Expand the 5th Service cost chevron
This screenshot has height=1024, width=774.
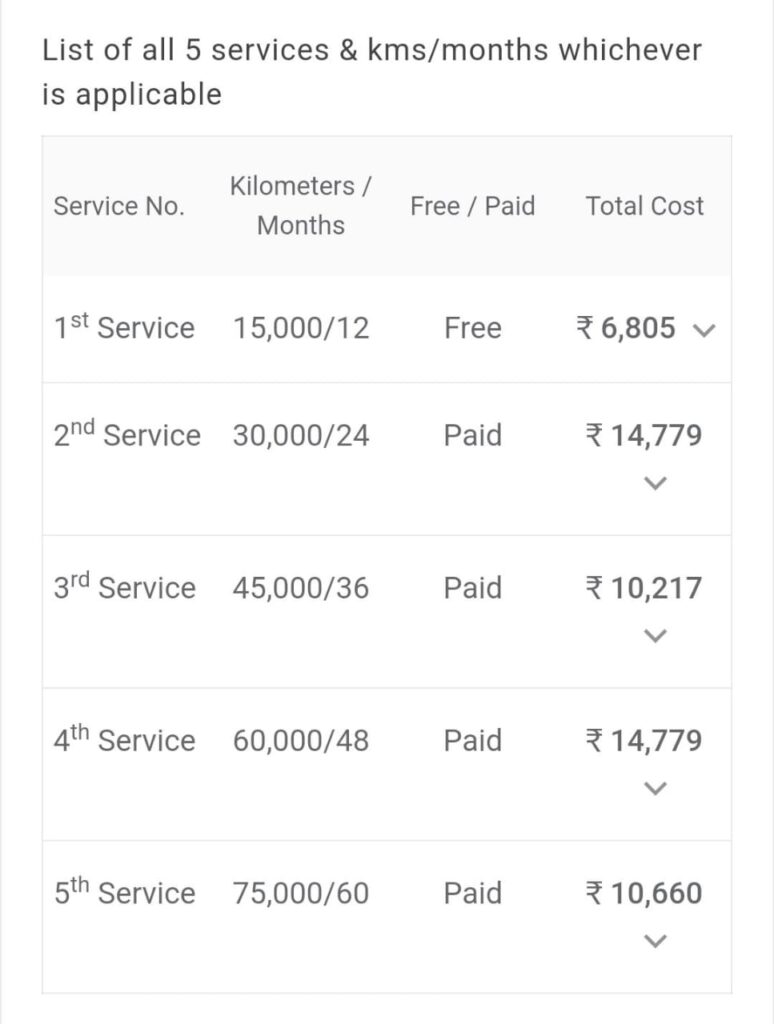tap(655, 941)
